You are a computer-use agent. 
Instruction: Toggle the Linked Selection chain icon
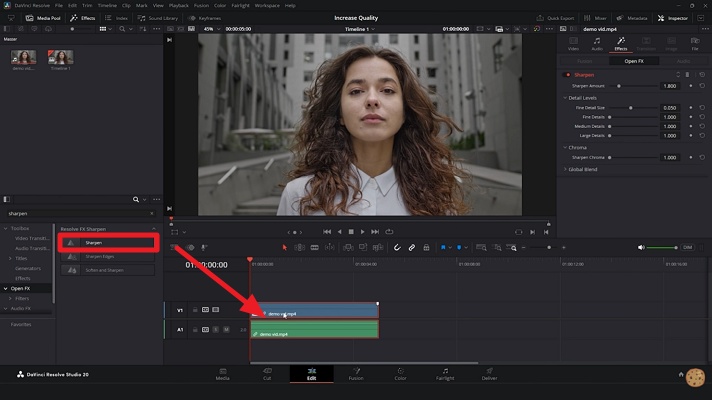coord(412,247)
